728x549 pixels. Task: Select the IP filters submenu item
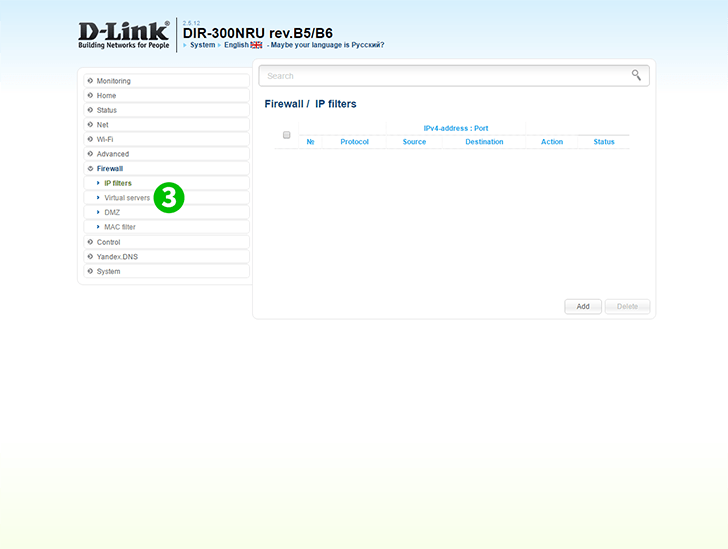pos(118,183)
